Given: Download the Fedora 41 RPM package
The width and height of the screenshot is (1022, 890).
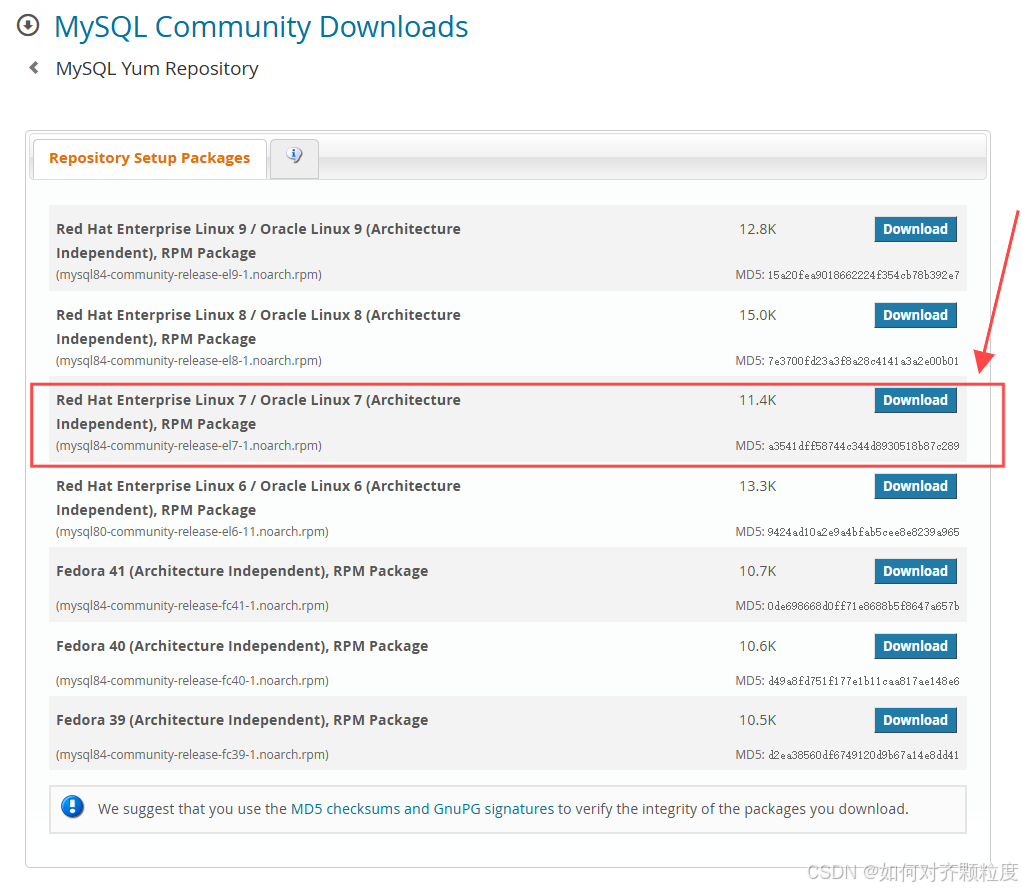Looking at the screenshot, I should click(915, 571).
